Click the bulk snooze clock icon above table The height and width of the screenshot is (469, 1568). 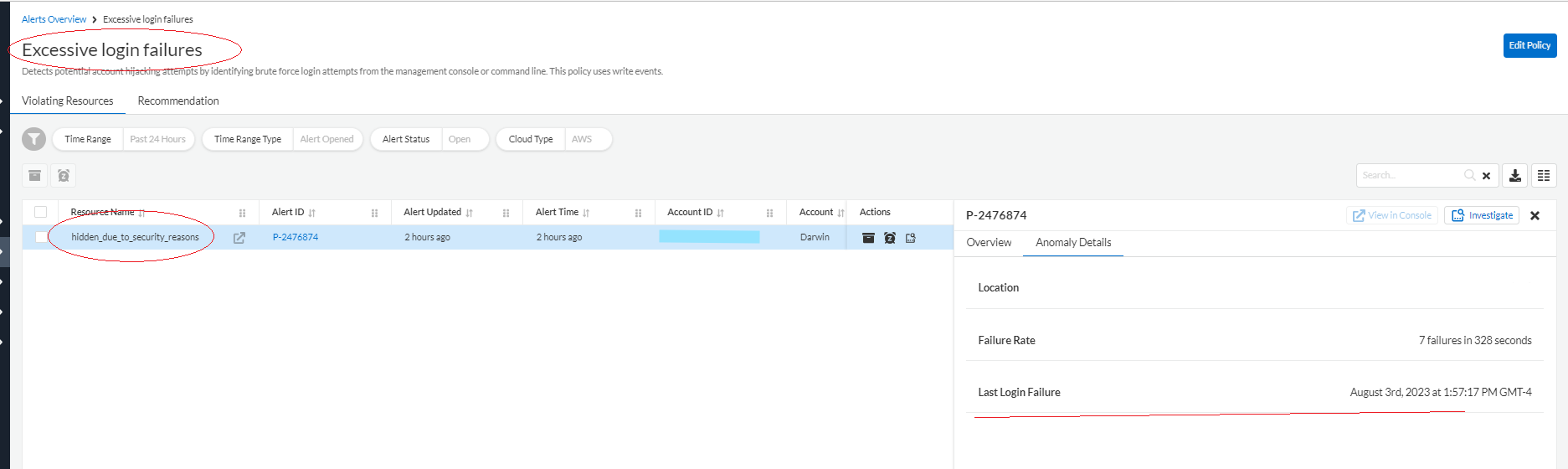click(x=64, y=175)
